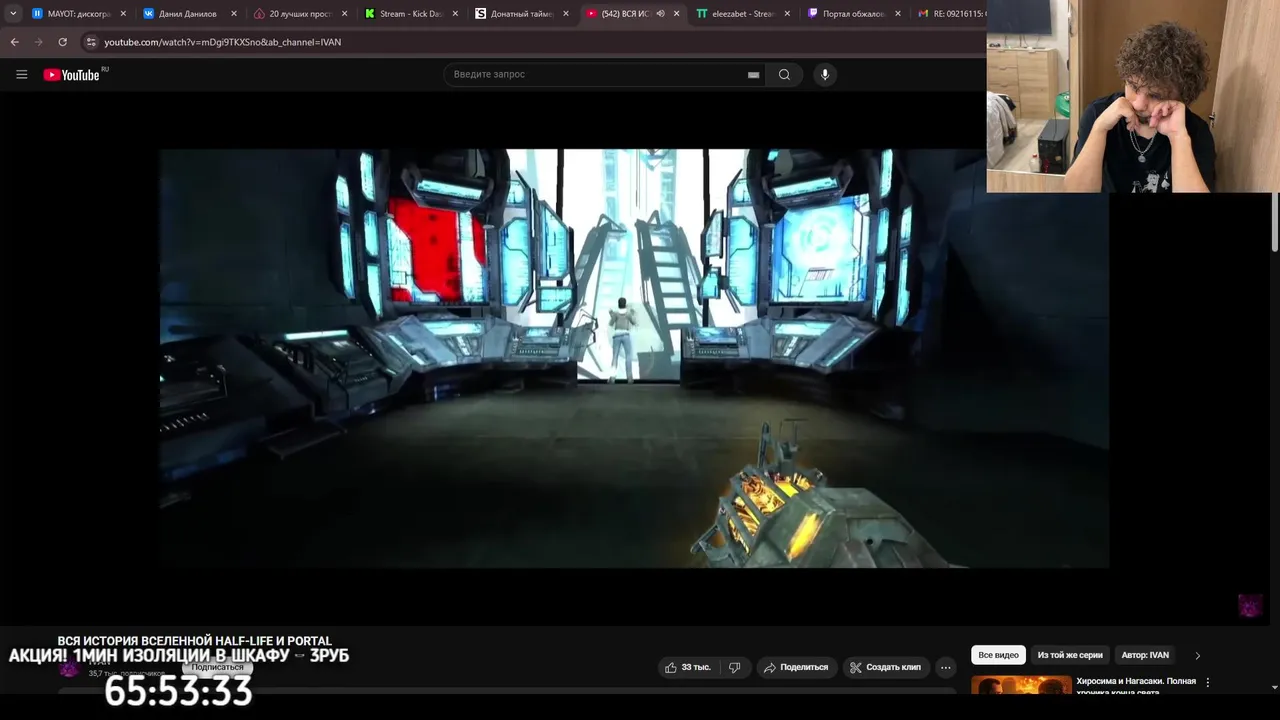
Task: Click the 'Поделиться' share button
Action: 795,667
